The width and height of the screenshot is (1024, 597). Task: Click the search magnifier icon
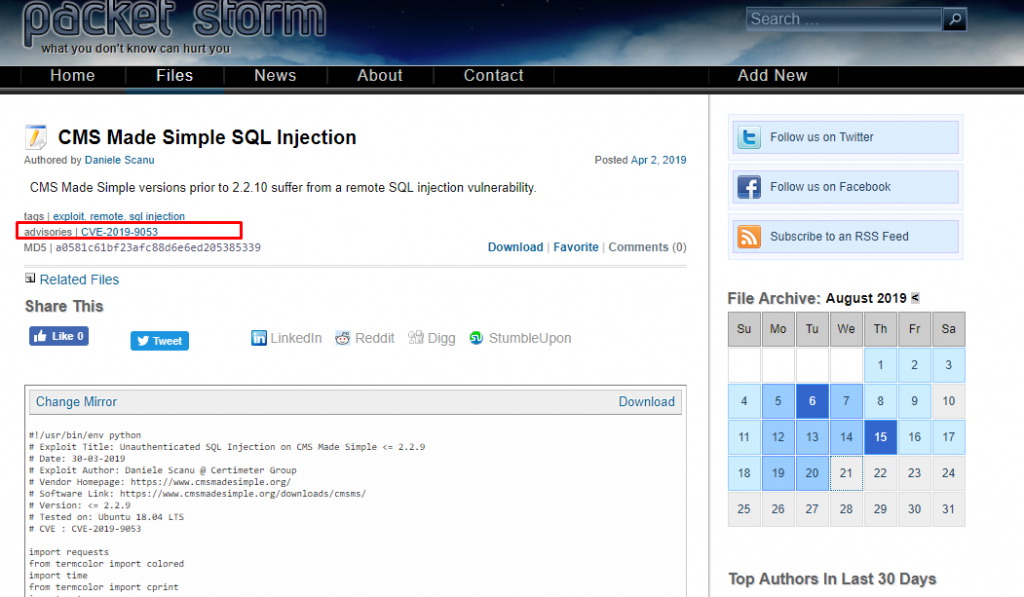coord(955,19)
